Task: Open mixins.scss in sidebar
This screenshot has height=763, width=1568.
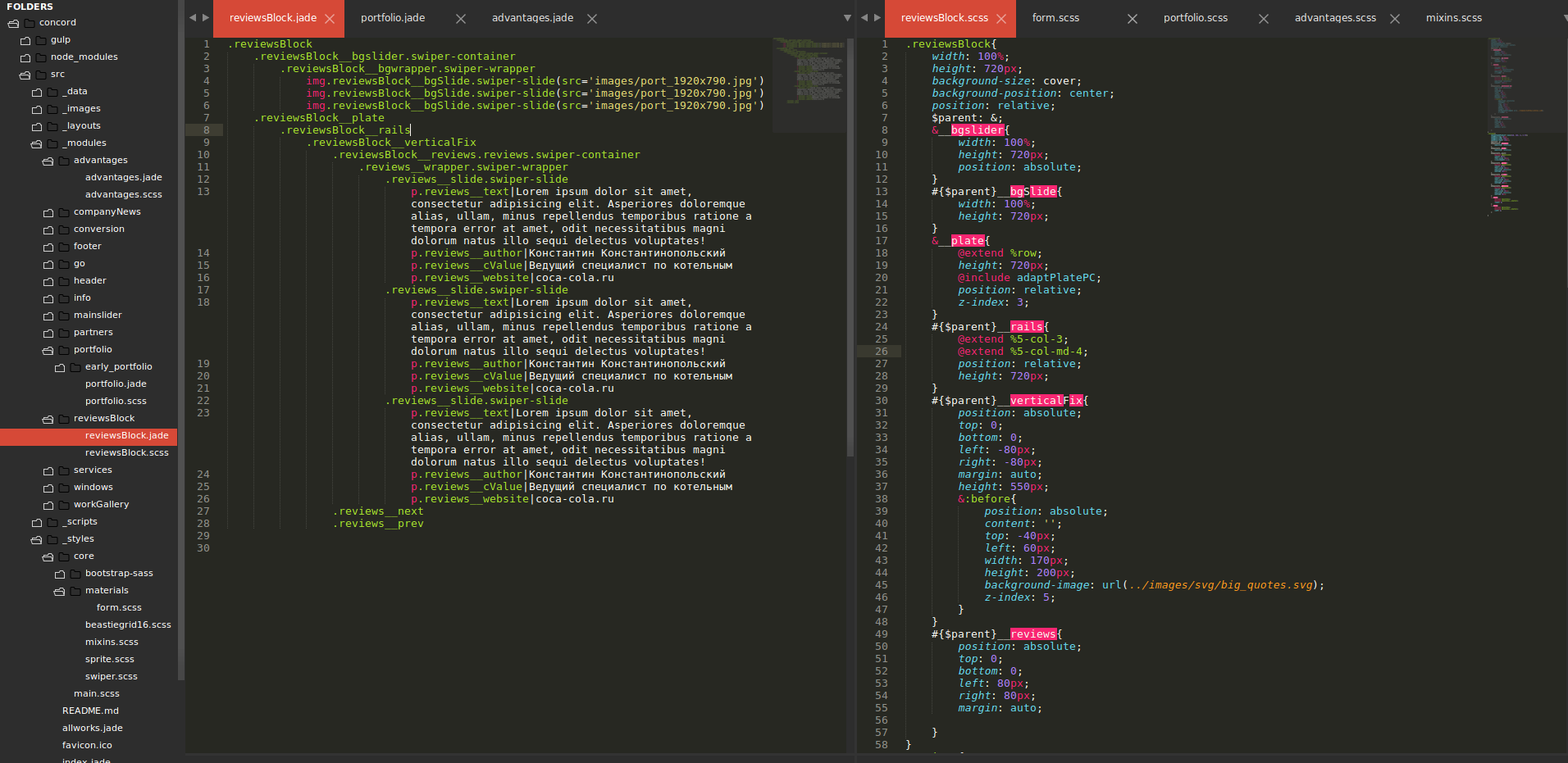Action: [112, 642]
